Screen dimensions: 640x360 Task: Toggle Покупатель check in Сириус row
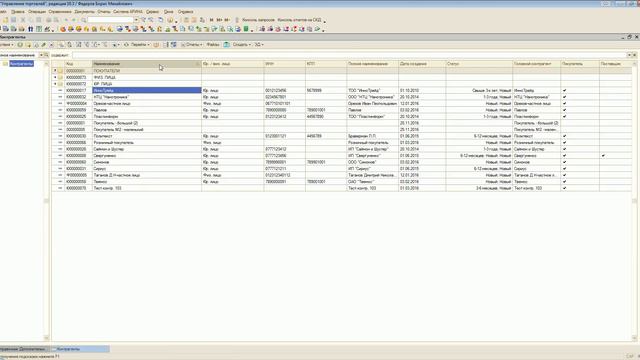[x=564, y=169]
